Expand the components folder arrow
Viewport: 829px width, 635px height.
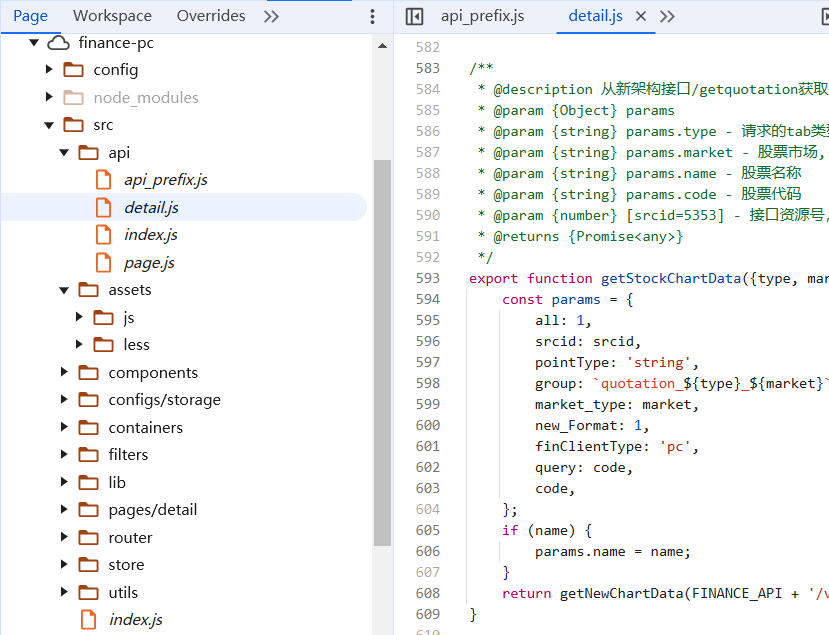(64, 372)
